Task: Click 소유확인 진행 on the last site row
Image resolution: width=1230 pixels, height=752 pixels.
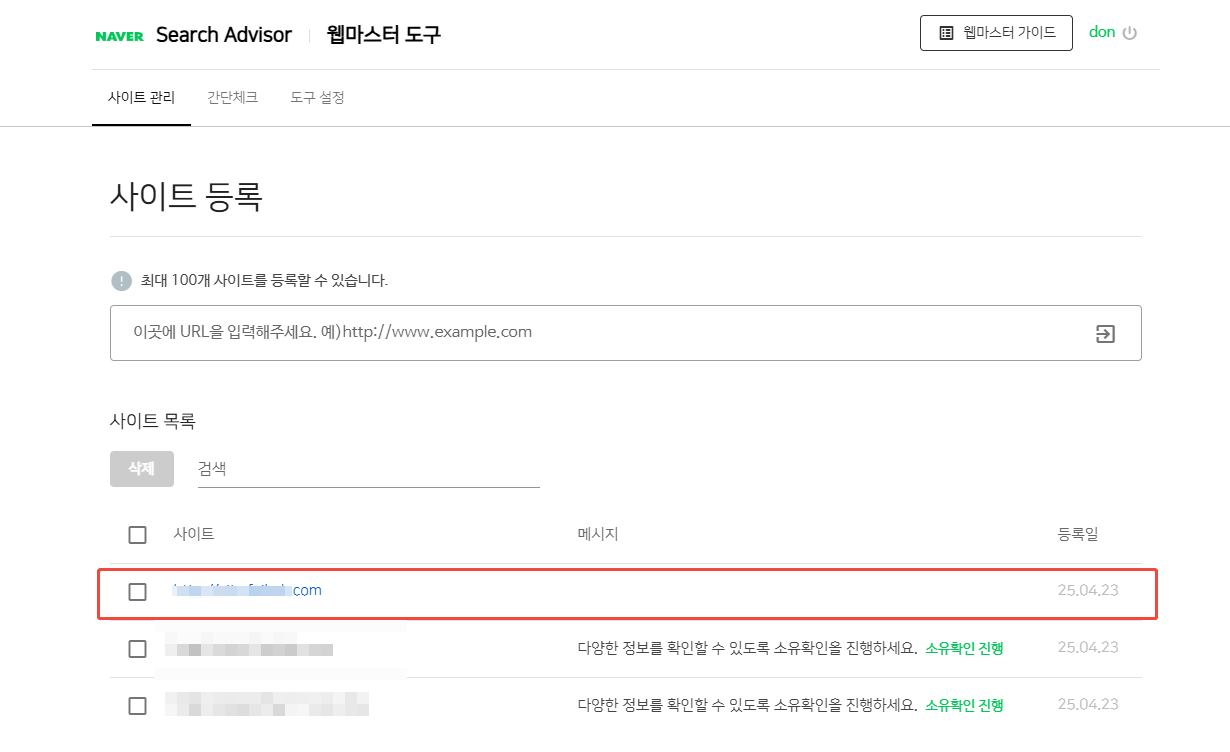Action: pos(964,705)
